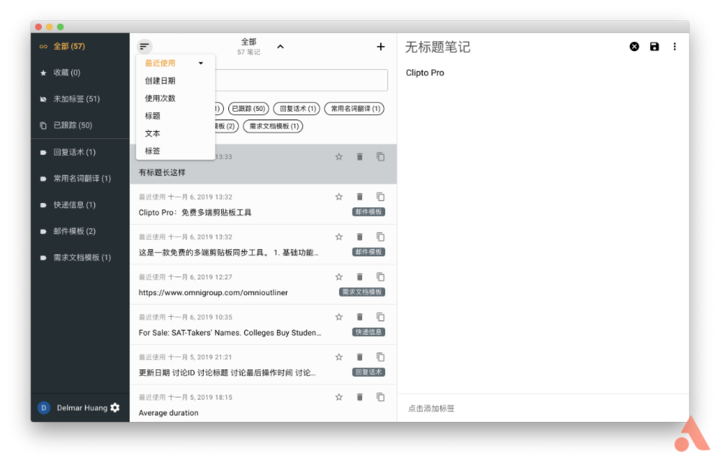The width and height of the screenshot is (720, 463).
Task: Click the 邮件模板 tag on Clipto Pro note
Action: click(369, 212)
